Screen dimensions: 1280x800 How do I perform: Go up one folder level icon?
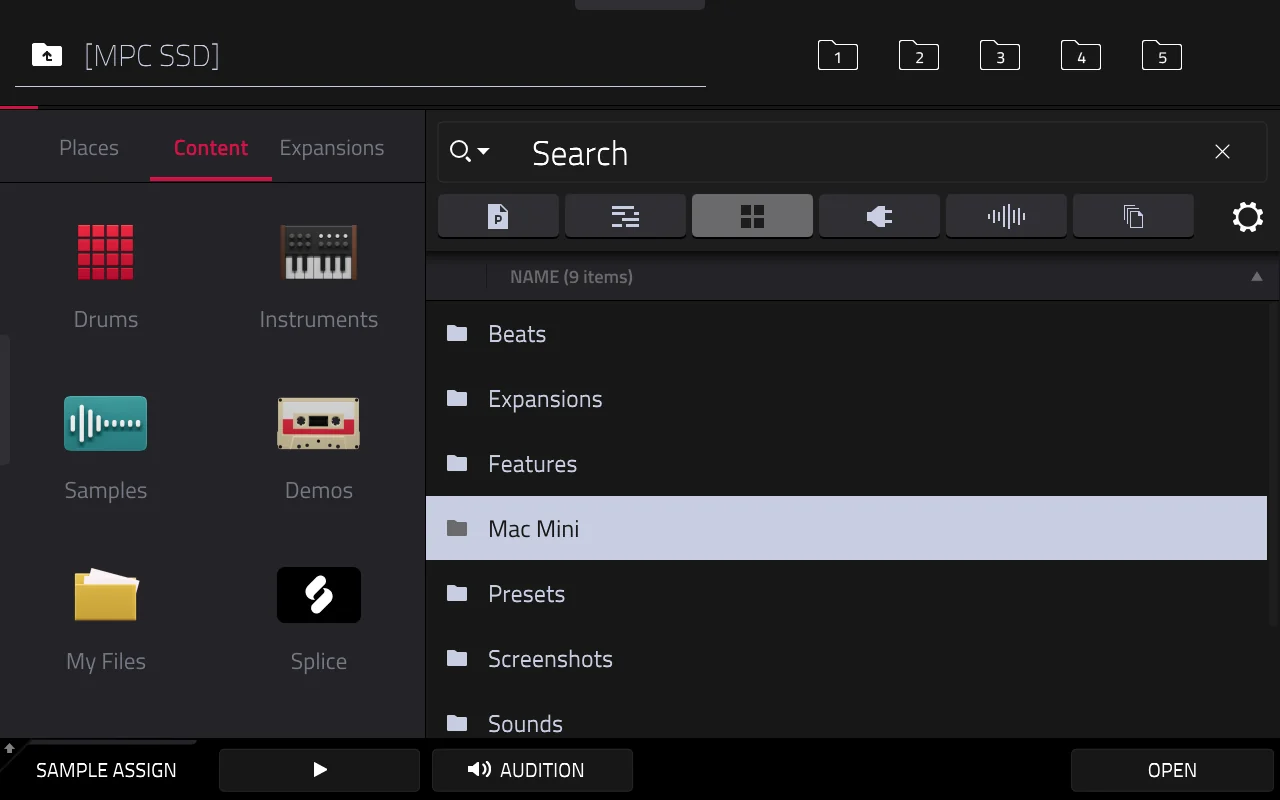(47, 55)
